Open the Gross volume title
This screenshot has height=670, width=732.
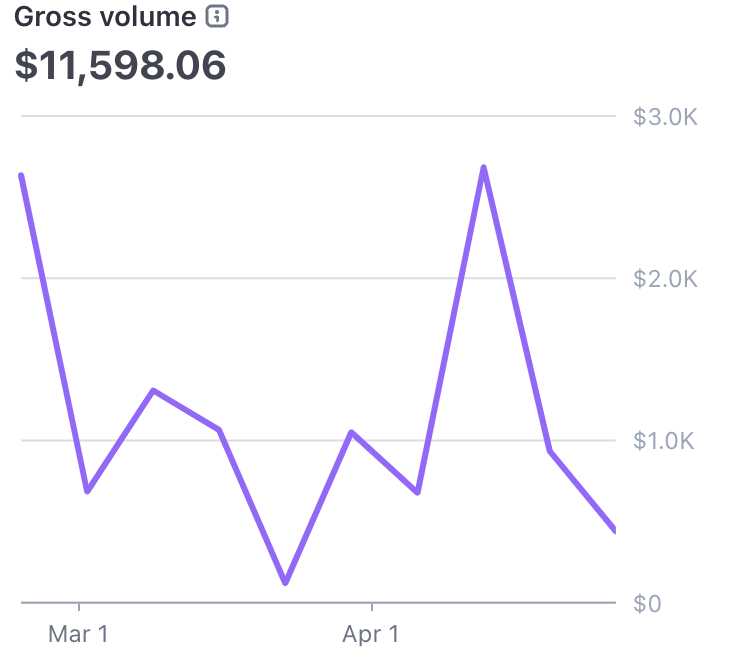click(x=105, y=17)
